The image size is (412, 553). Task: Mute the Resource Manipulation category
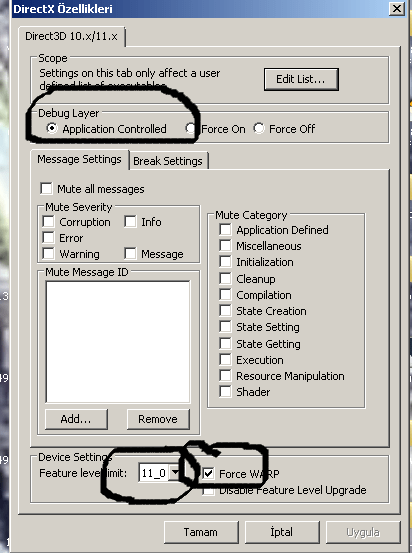pos(225,376)
